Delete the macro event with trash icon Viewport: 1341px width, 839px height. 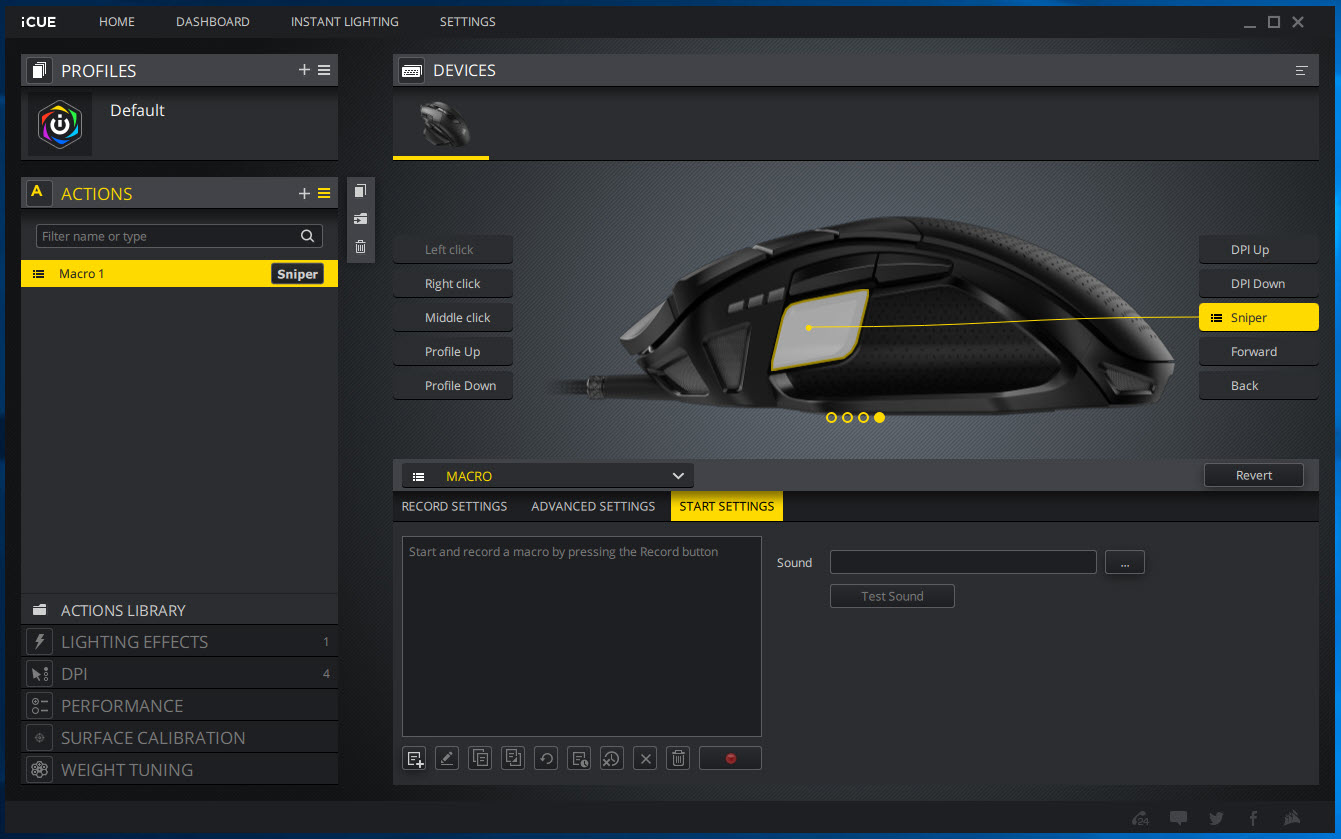pyautogui.click(x=678, y=758)
